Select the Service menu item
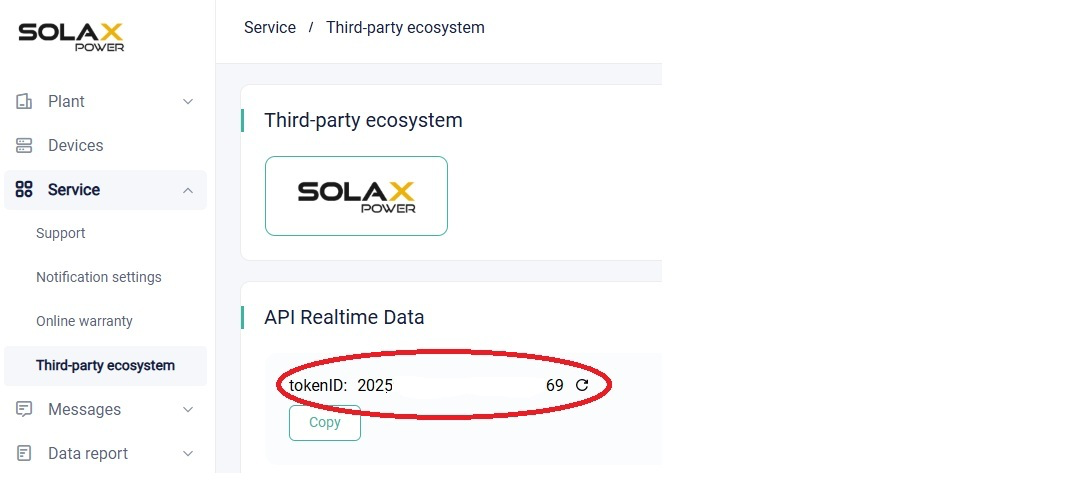This screenshot has width=1070, height=486. click(105, 190)
